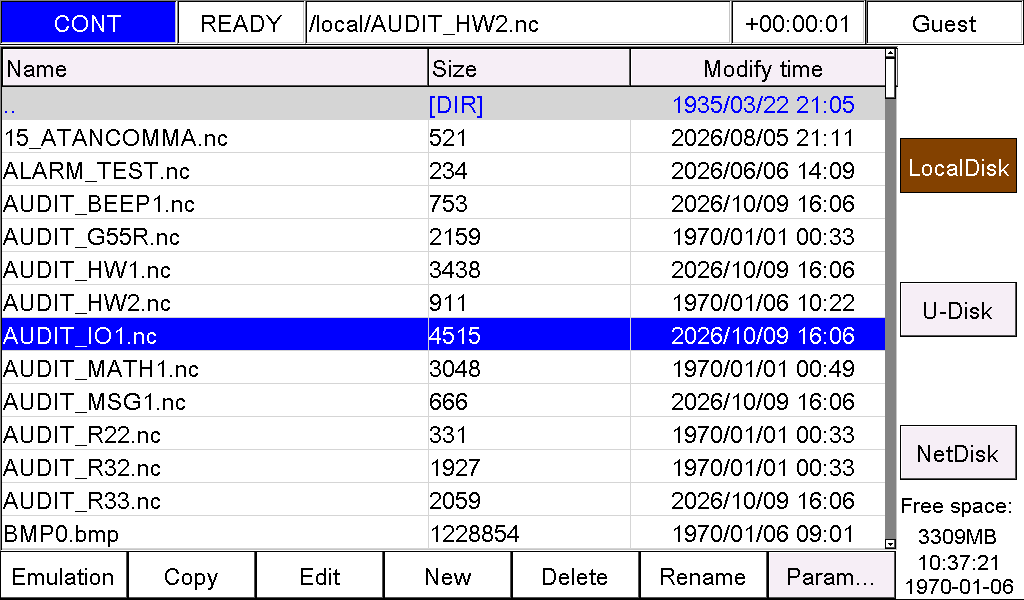Click the Guest user field

(x=944, y=23)
